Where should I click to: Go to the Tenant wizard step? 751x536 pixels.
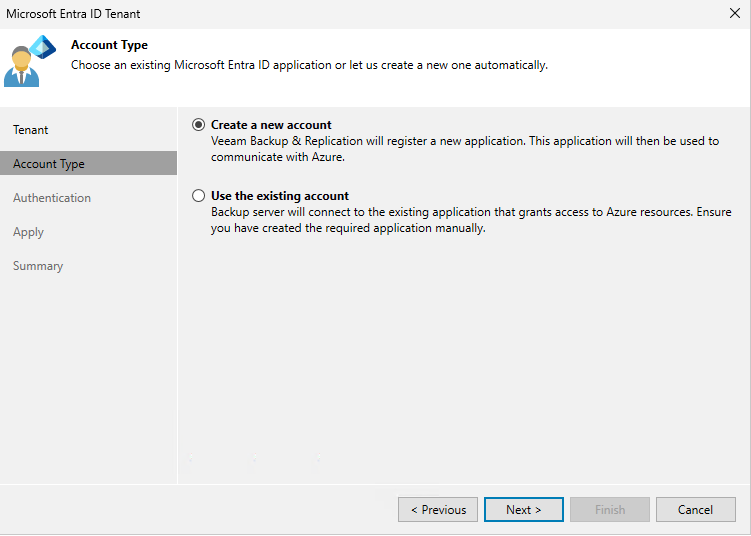click(31, 130)
